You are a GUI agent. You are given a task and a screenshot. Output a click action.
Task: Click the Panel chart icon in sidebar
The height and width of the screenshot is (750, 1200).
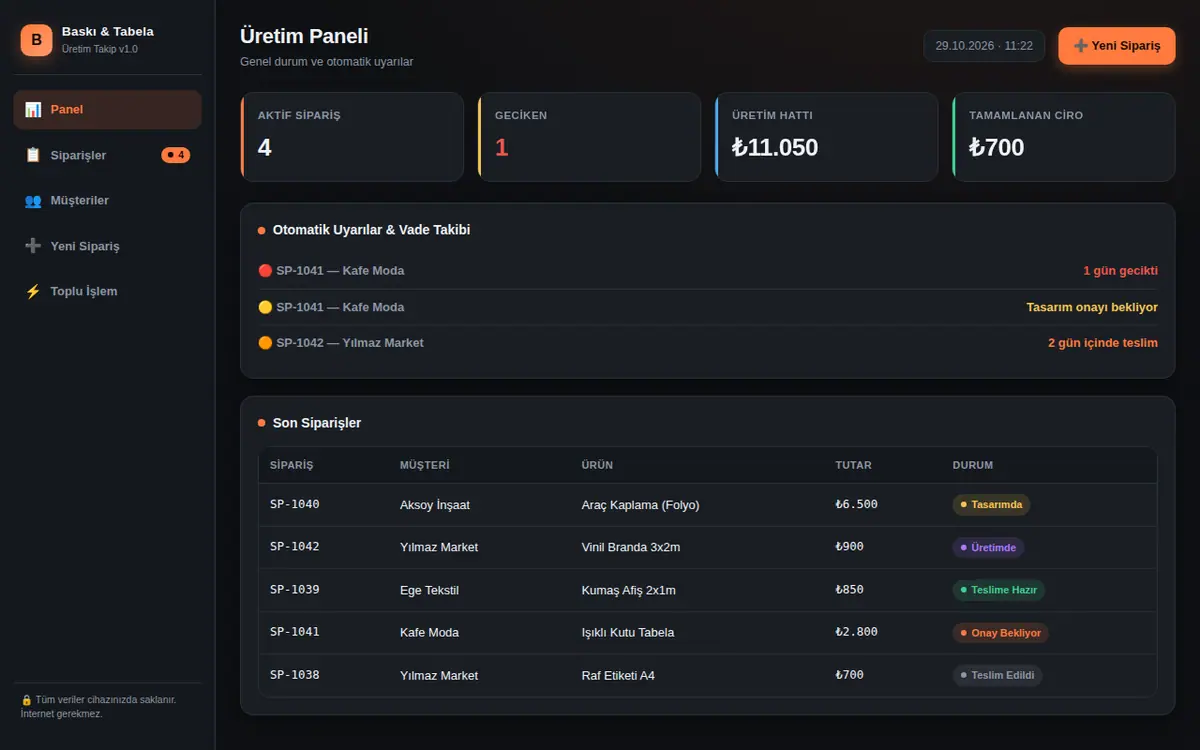(33, 109)
